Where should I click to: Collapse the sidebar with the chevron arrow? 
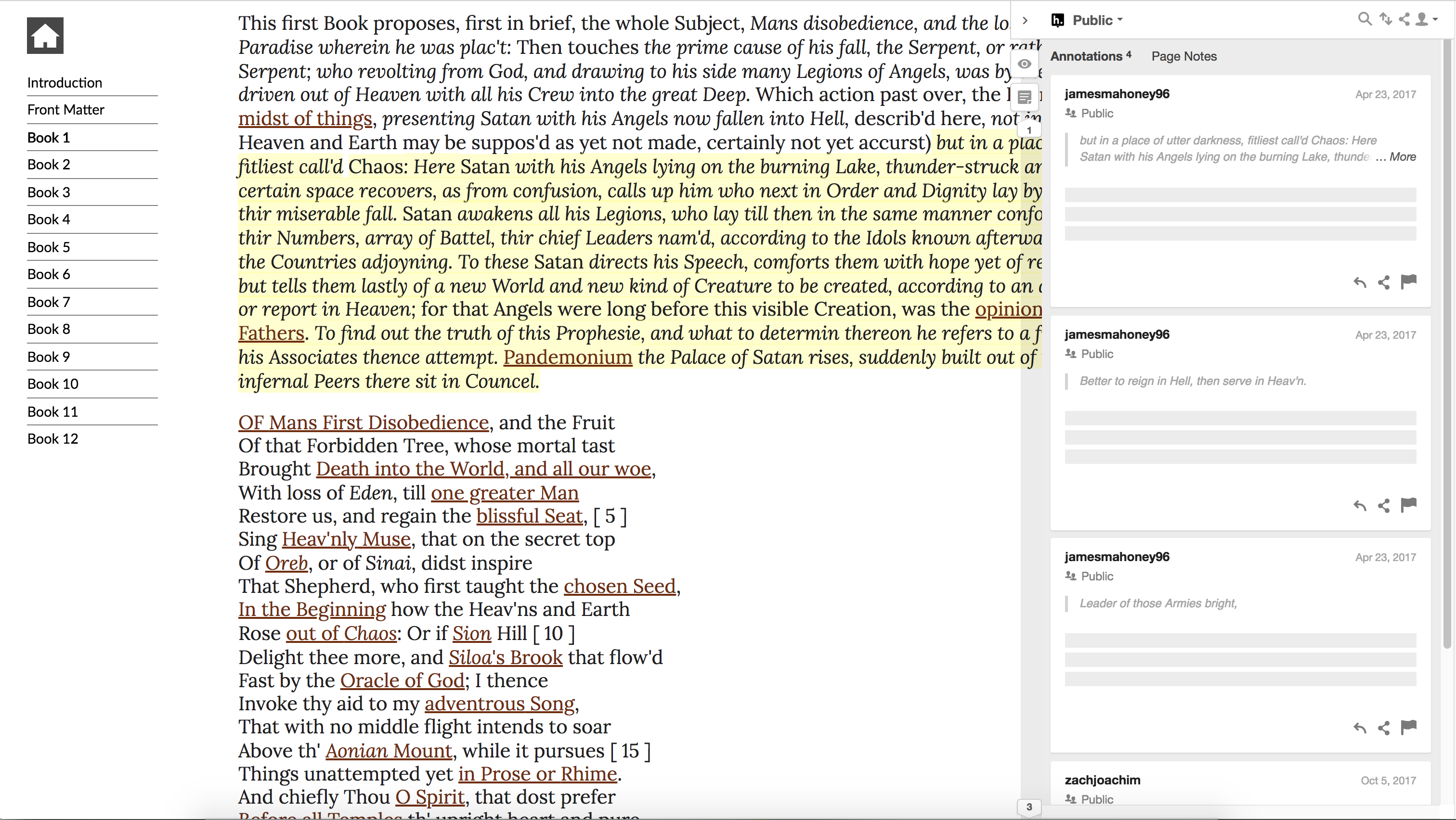point(1025,20)
